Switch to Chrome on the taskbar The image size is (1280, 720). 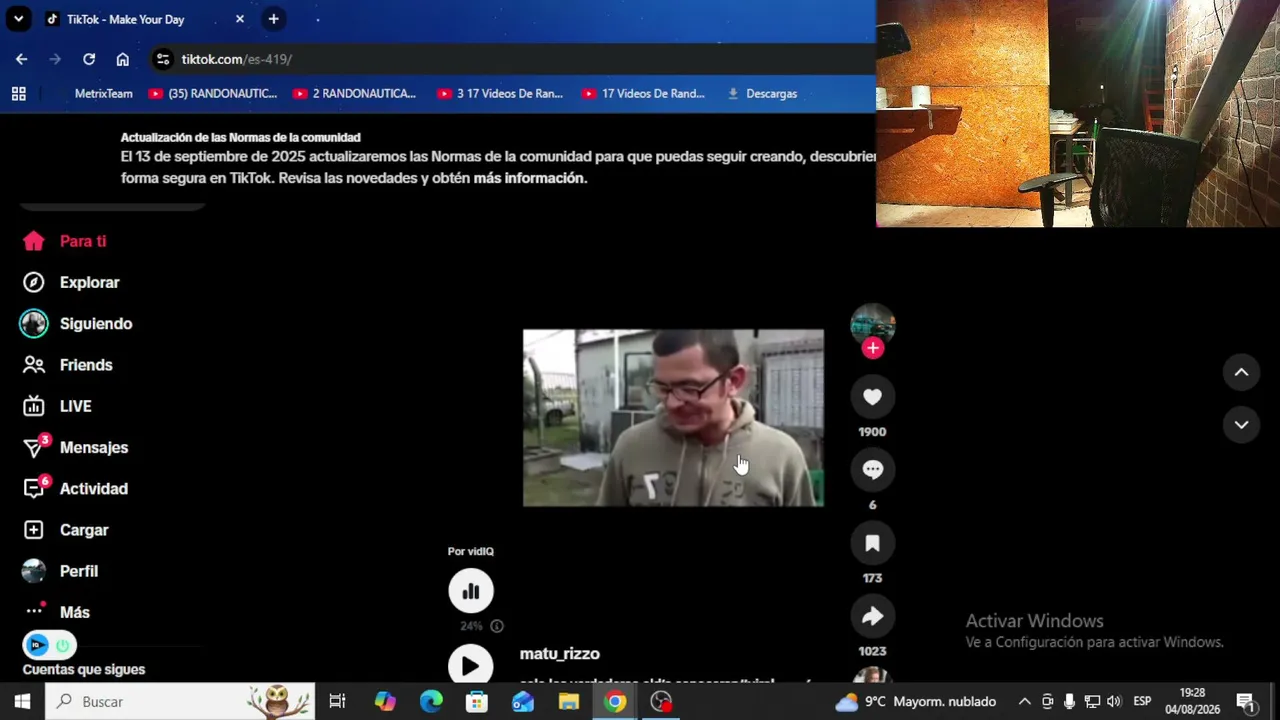pos(615,702)
